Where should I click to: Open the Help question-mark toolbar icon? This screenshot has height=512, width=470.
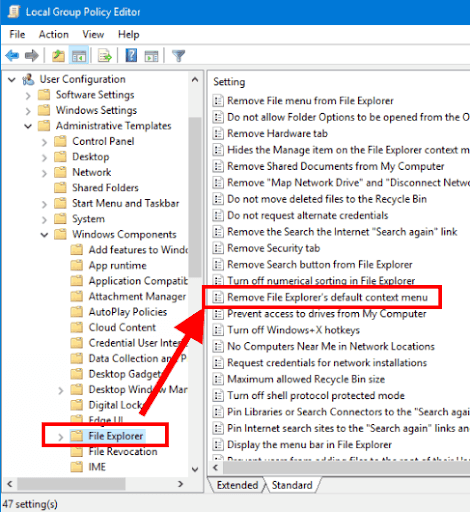131,56
